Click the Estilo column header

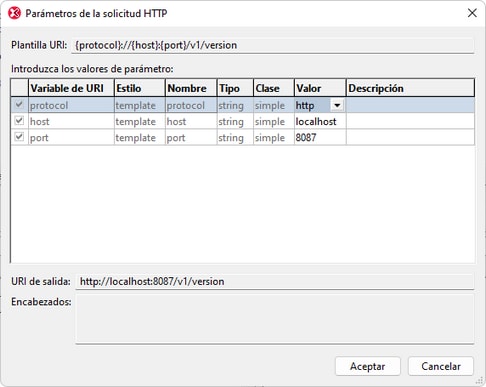[x=140, y=88]
